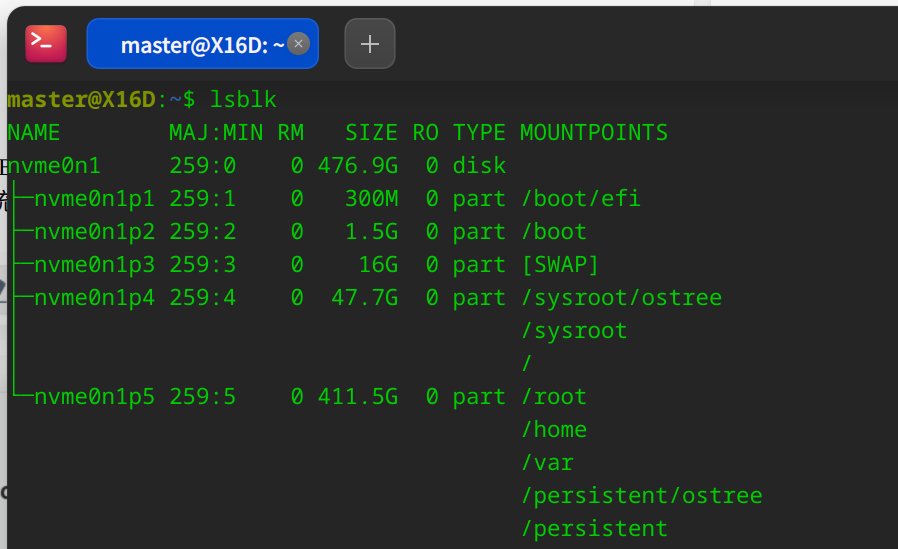Click the nvme0n1p2 partition name
898x549 pixels.
coord(94,232)
